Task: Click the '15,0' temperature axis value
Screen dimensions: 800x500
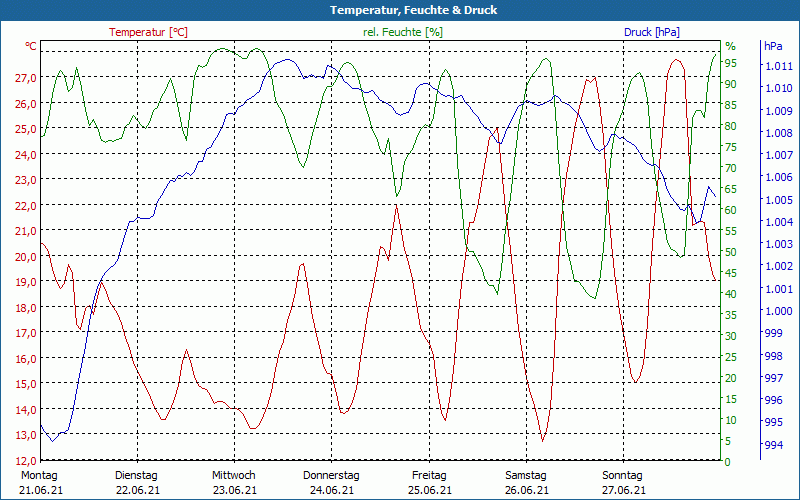Action: pyautogui.click(x=26, y=384)
